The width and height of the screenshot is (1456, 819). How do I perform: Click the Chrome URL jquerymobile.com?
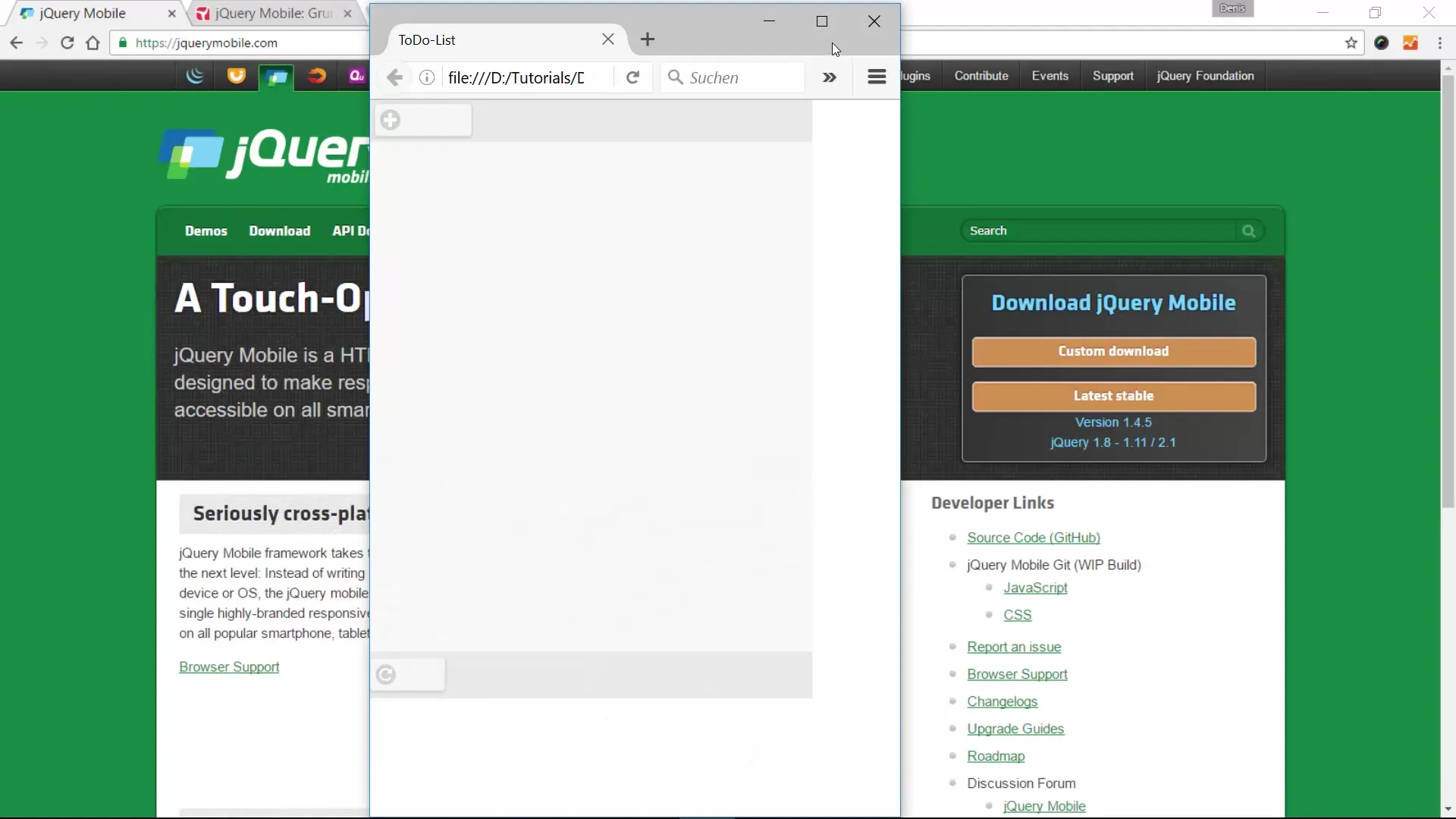pos(206,43)
